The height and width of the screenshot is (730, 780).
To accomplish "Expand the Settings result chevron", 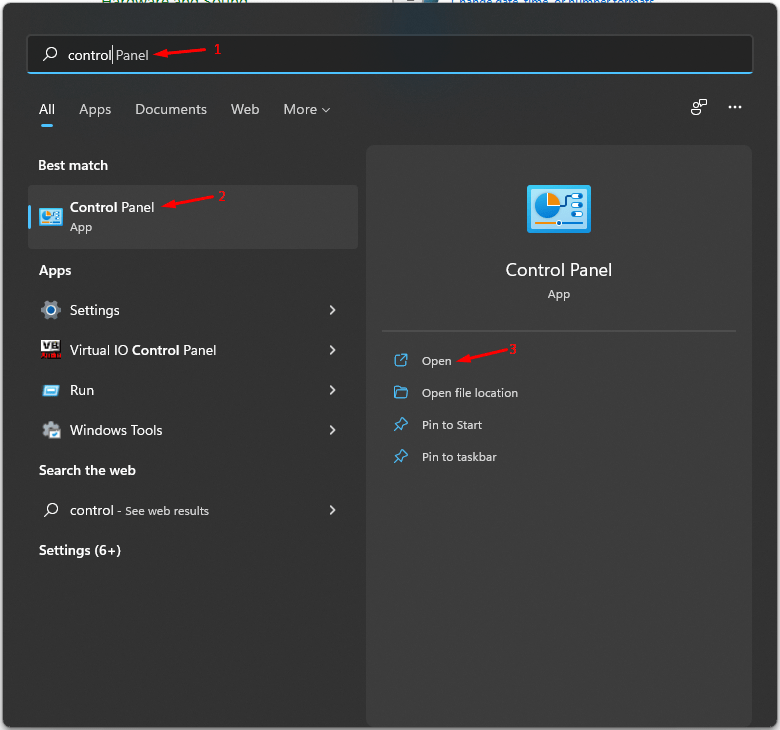I will [x=332, y=310].
